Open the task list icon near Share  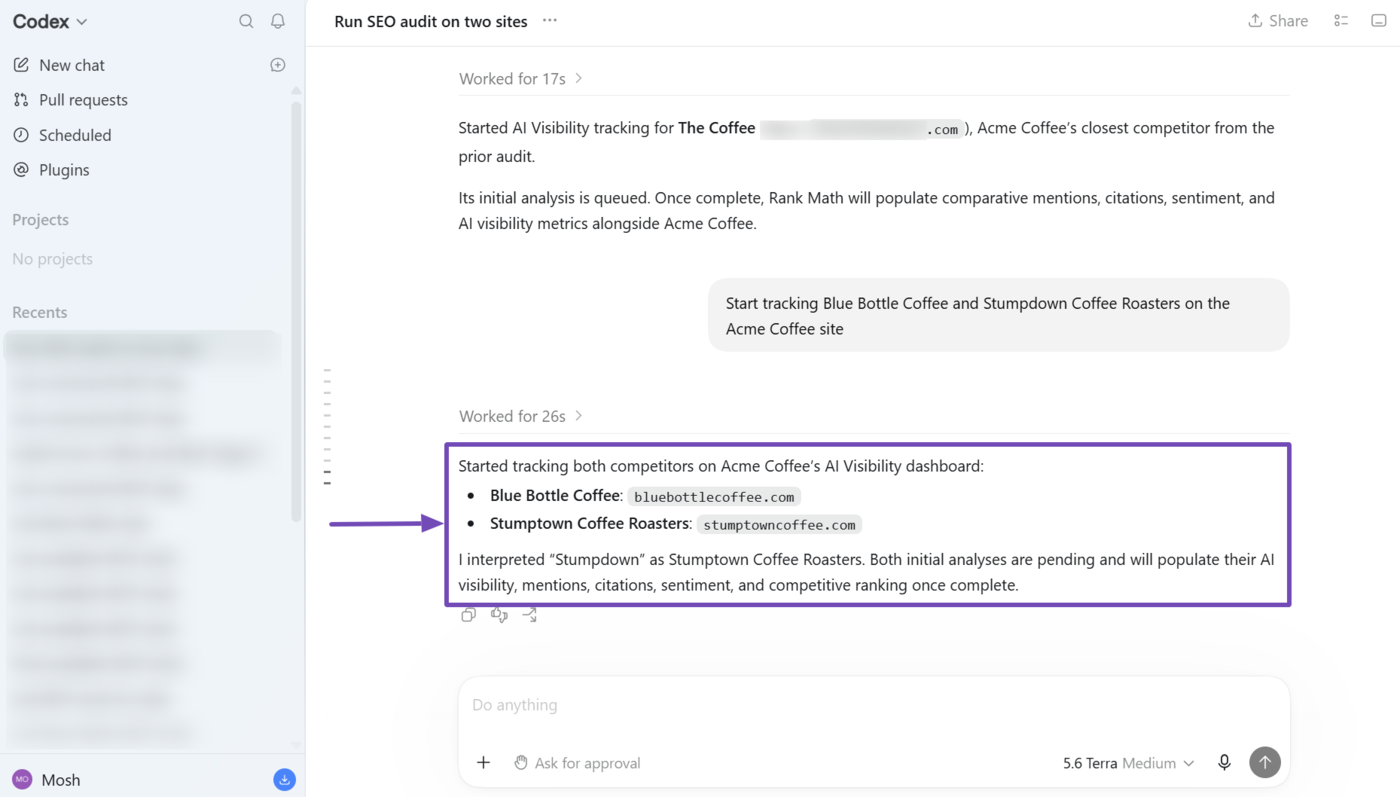1341,21
